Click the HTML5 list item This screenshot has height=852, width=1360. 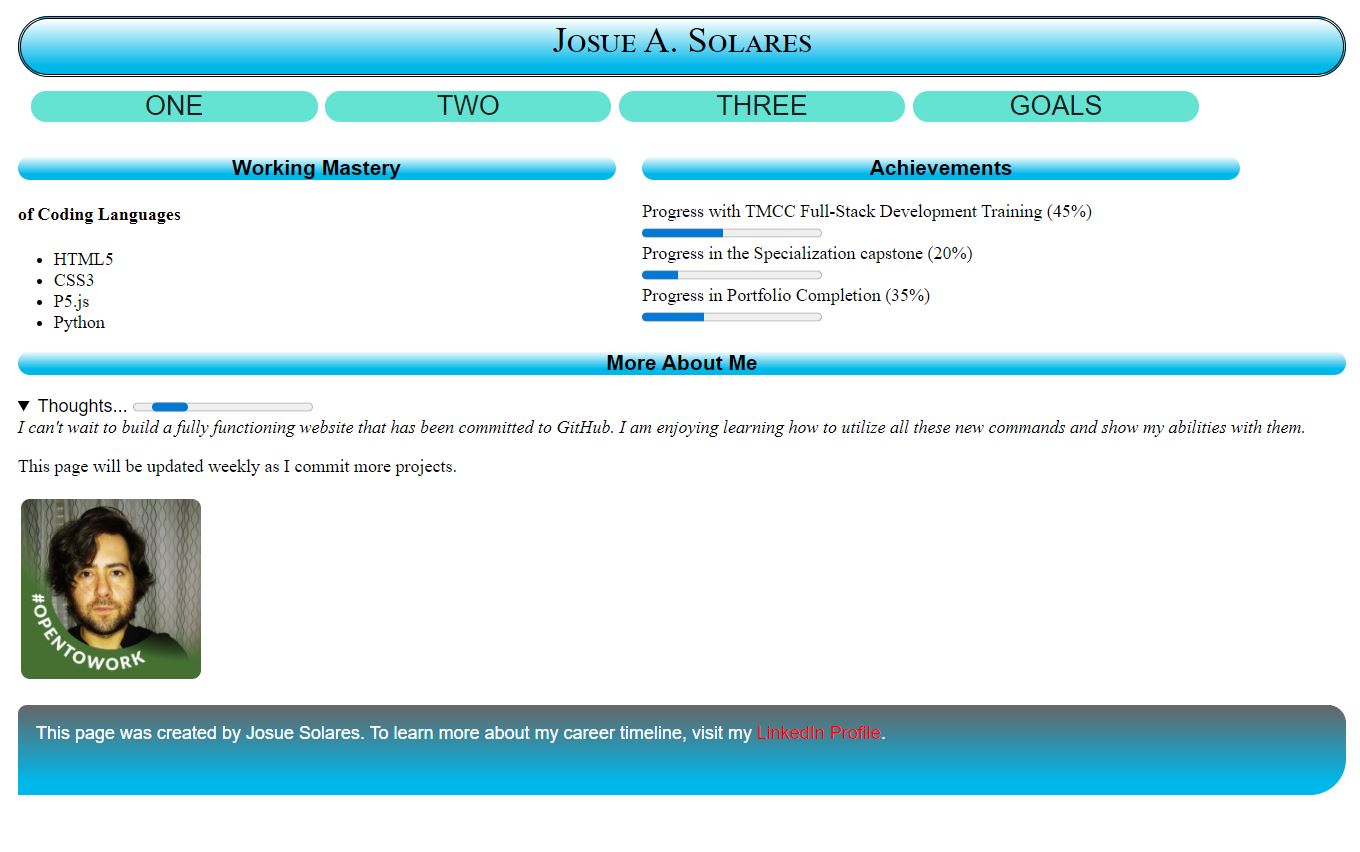[x=83, y=259]
